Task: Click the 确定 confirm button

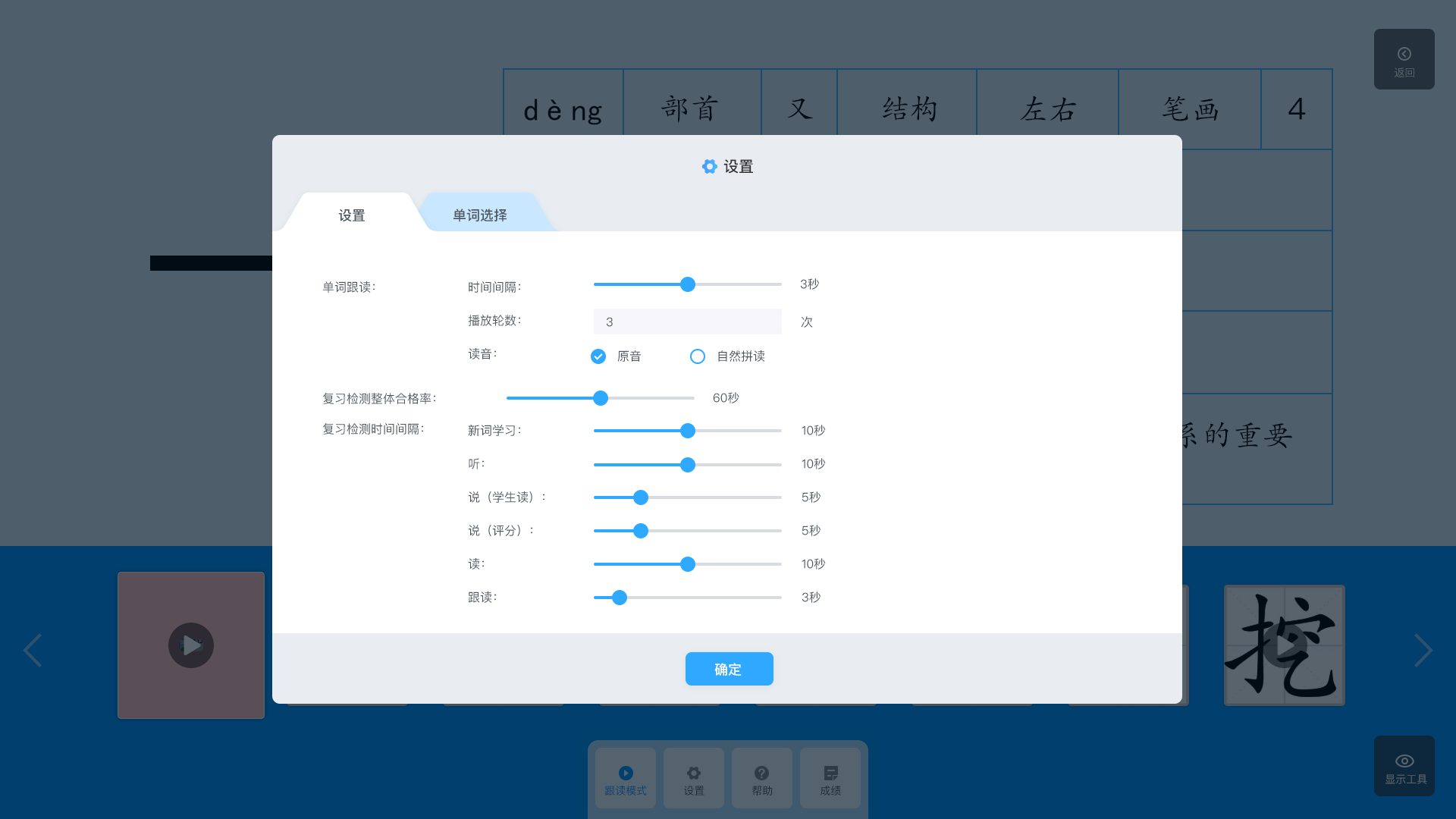Action: point(729,669)
